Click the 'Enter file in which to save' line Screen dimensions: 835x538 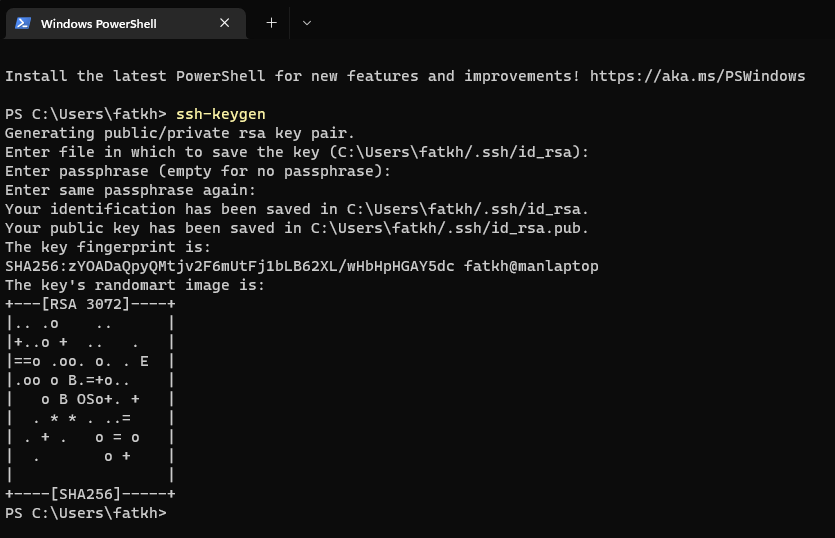(x=297, y=152)
